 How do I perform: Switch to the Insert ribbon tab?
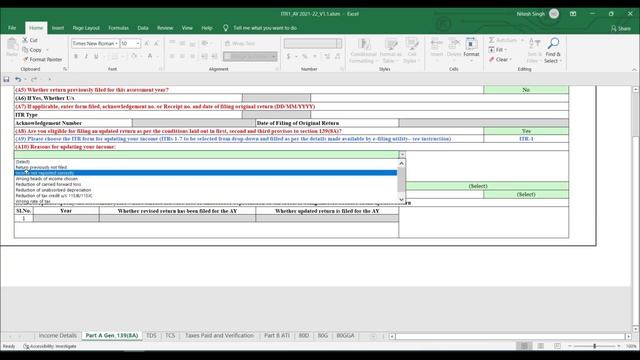[58, 28]
